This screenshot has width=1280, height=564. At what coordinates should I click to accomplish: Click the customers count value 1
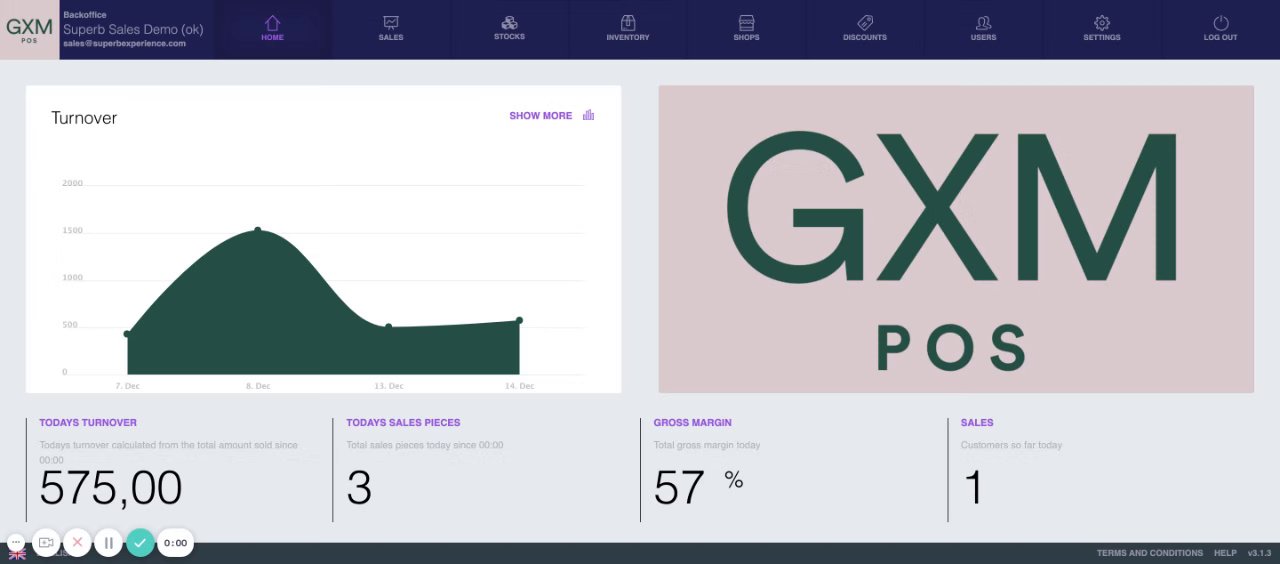pyautogui.click(x=973, y=488)
